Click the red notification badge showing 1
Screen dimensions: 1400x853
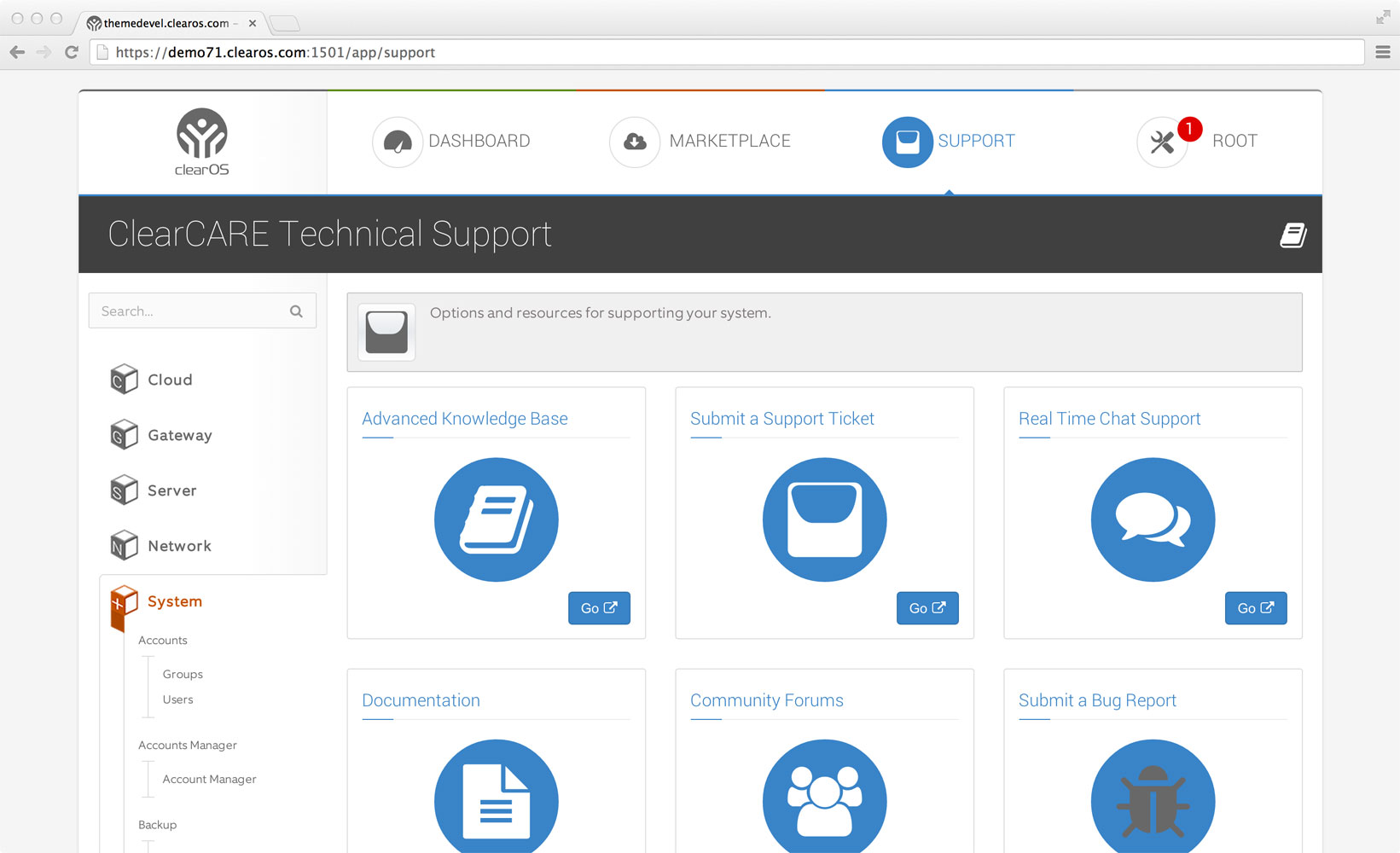pos(1189,129)
